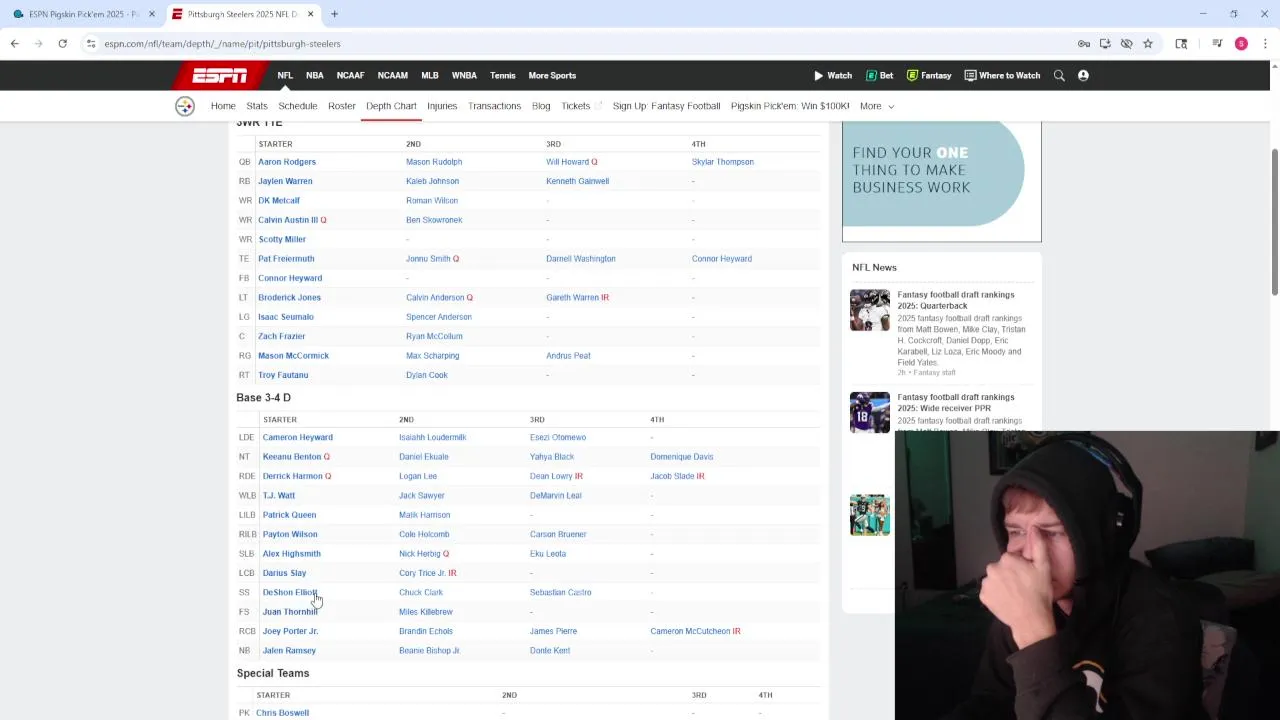Close the Pittsburgh Steelers tab

pyautogui.click(x=310, y=14)
